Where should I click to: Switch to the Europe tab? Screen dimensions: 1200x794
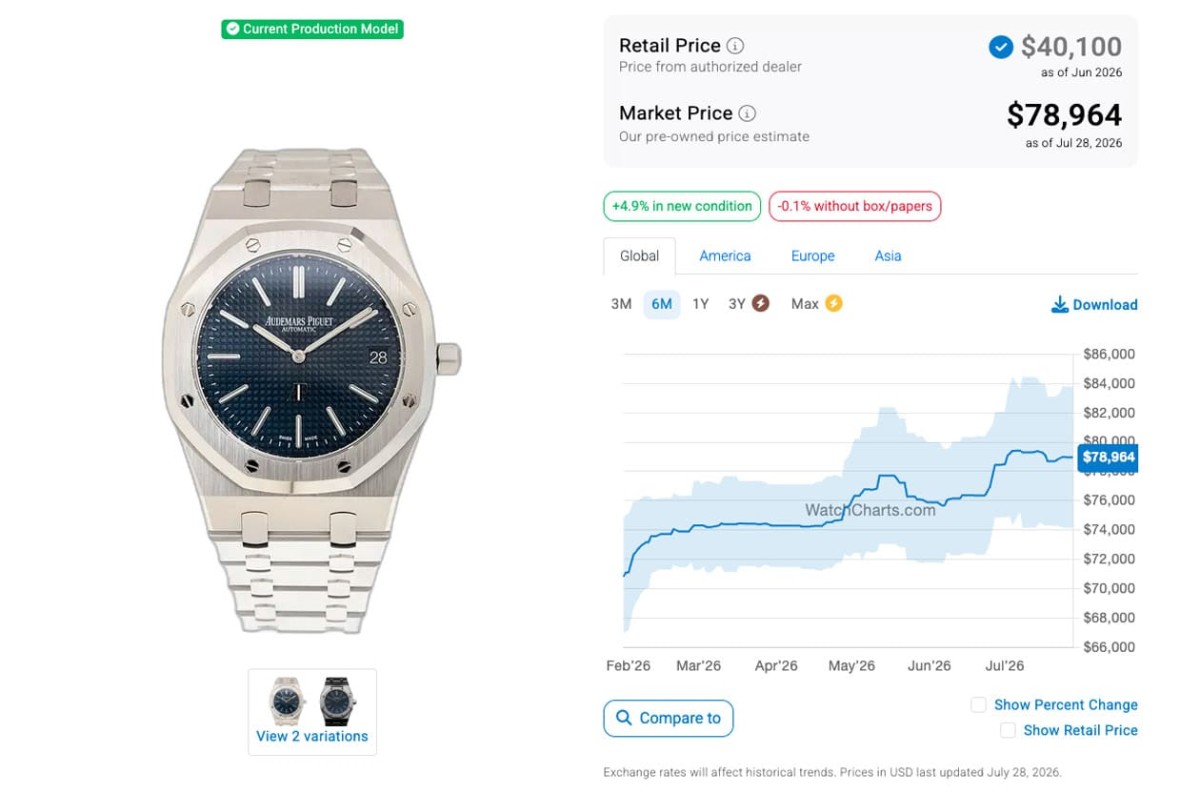pyautogui.click(x=813, y=256)
